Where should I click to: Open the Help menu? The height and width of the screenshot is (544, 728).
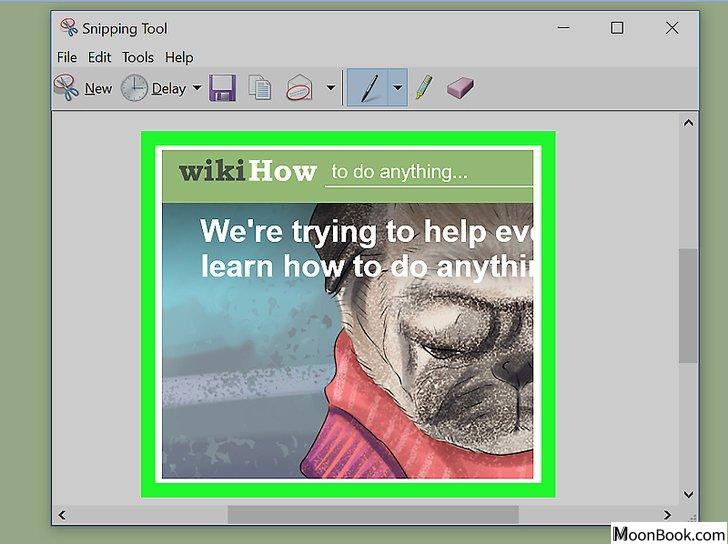(179, 58)
